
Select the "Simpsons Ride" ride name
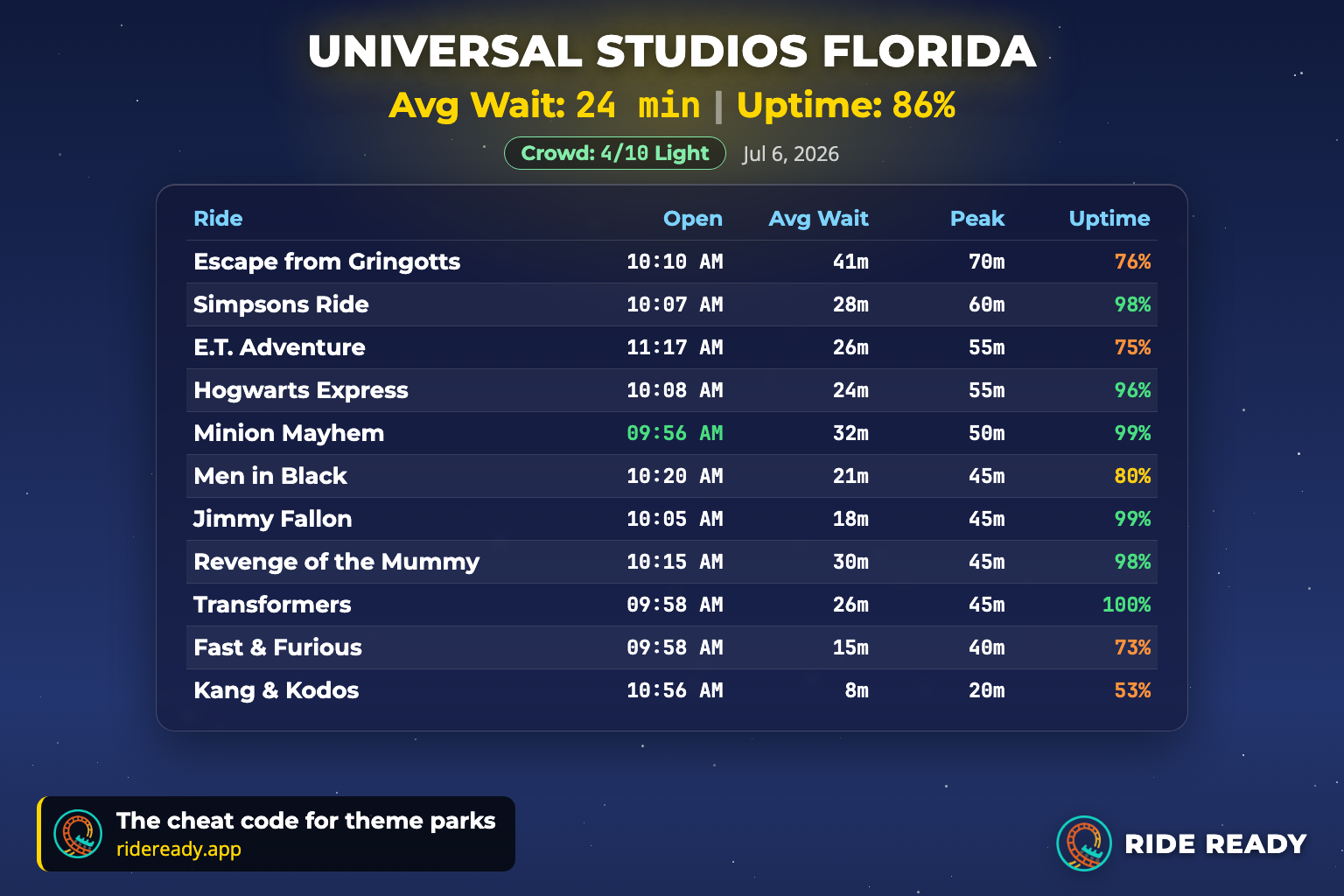coord(281,304)
